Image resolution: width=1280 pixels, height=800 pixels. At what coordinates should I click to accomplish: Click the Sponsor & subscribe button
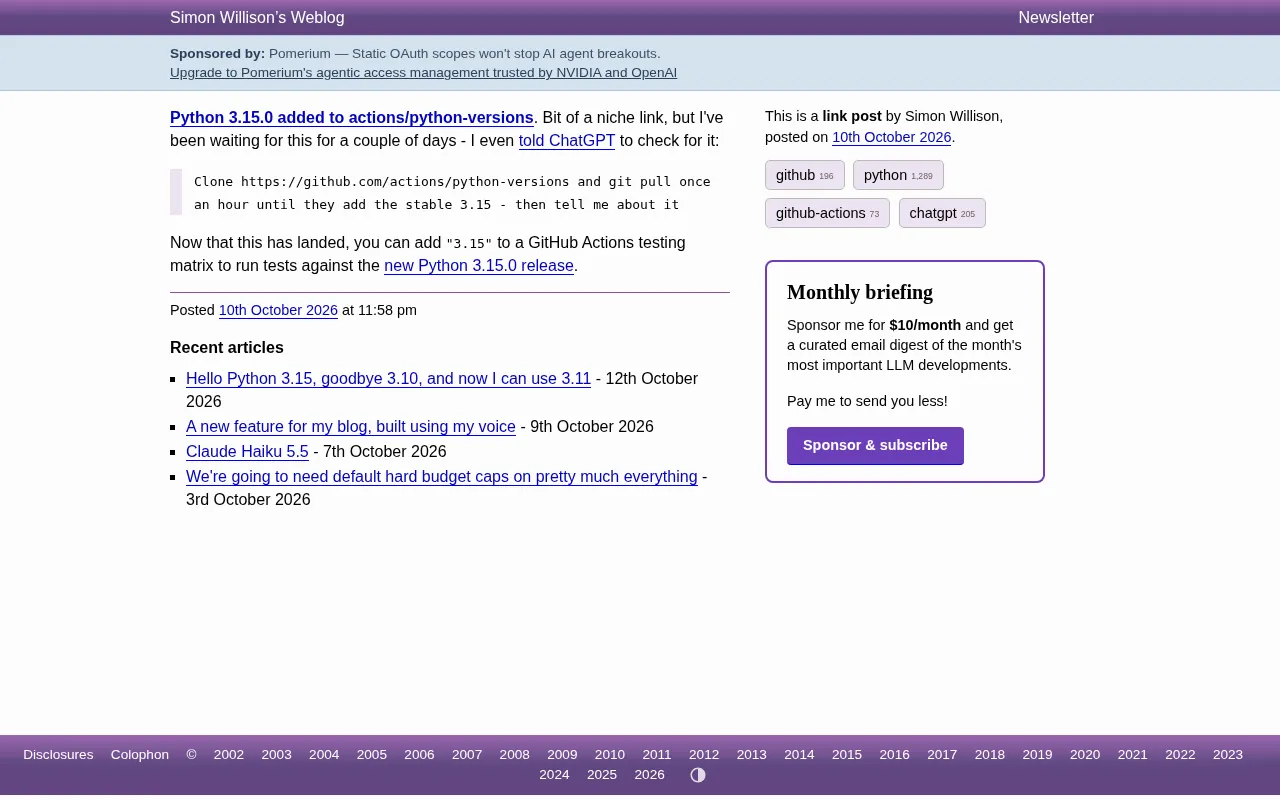tap(875, 446)
